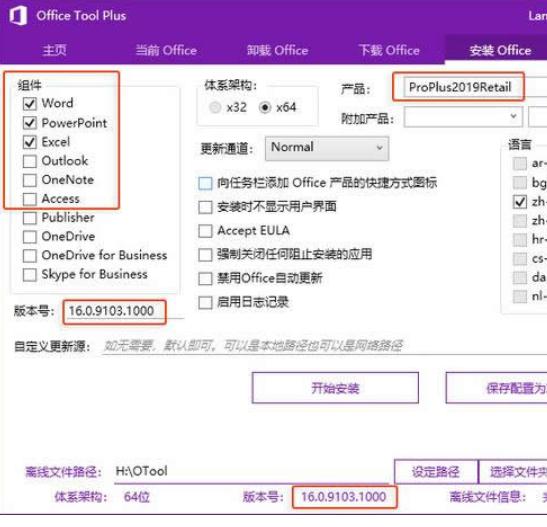The width and height of the screenshot is (547, 527).
Task: Tick the Accept EULA checkbox
Action: point(205,231)
